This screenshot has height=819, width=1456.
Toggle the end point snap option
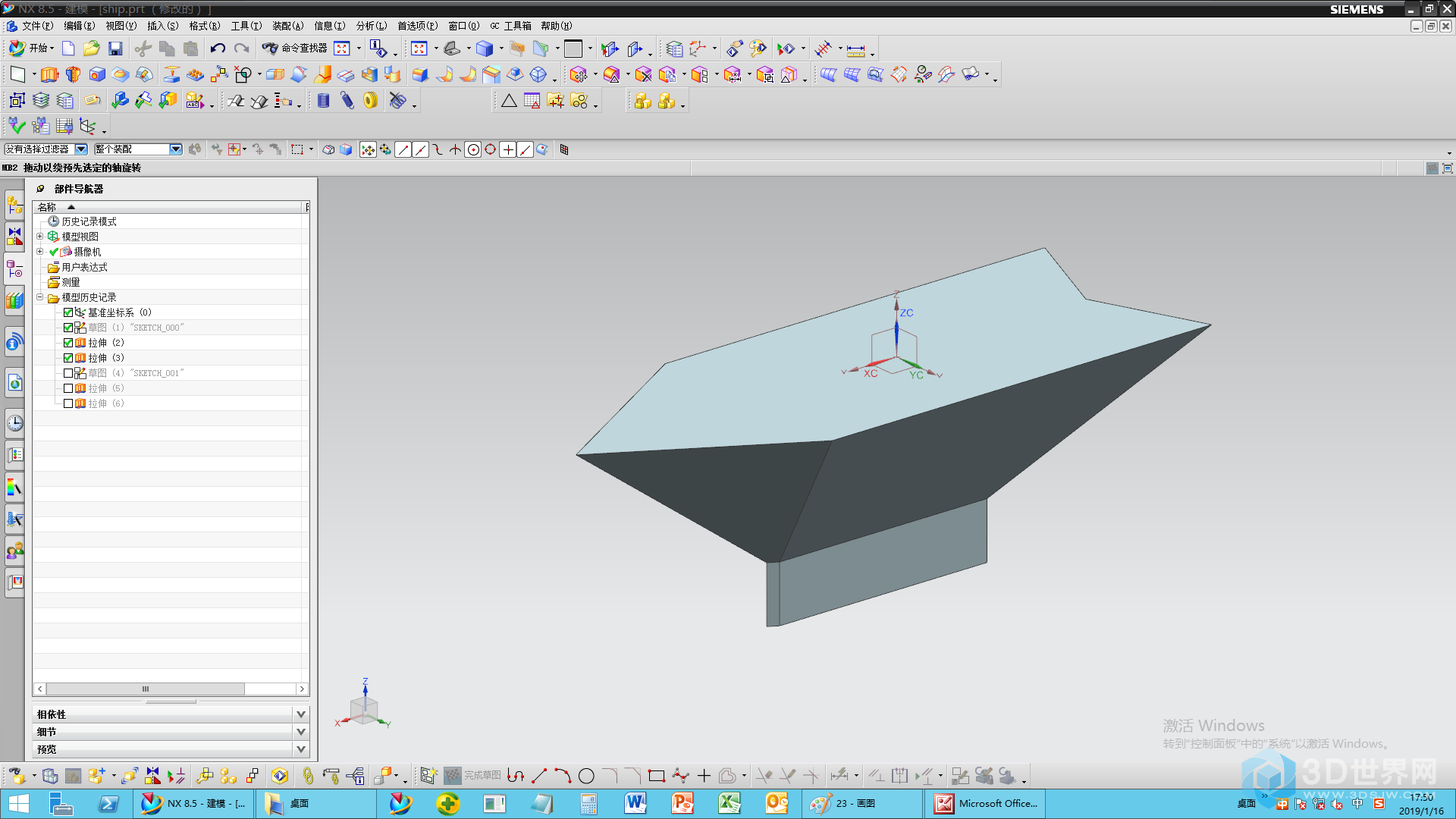click(403, 149)
